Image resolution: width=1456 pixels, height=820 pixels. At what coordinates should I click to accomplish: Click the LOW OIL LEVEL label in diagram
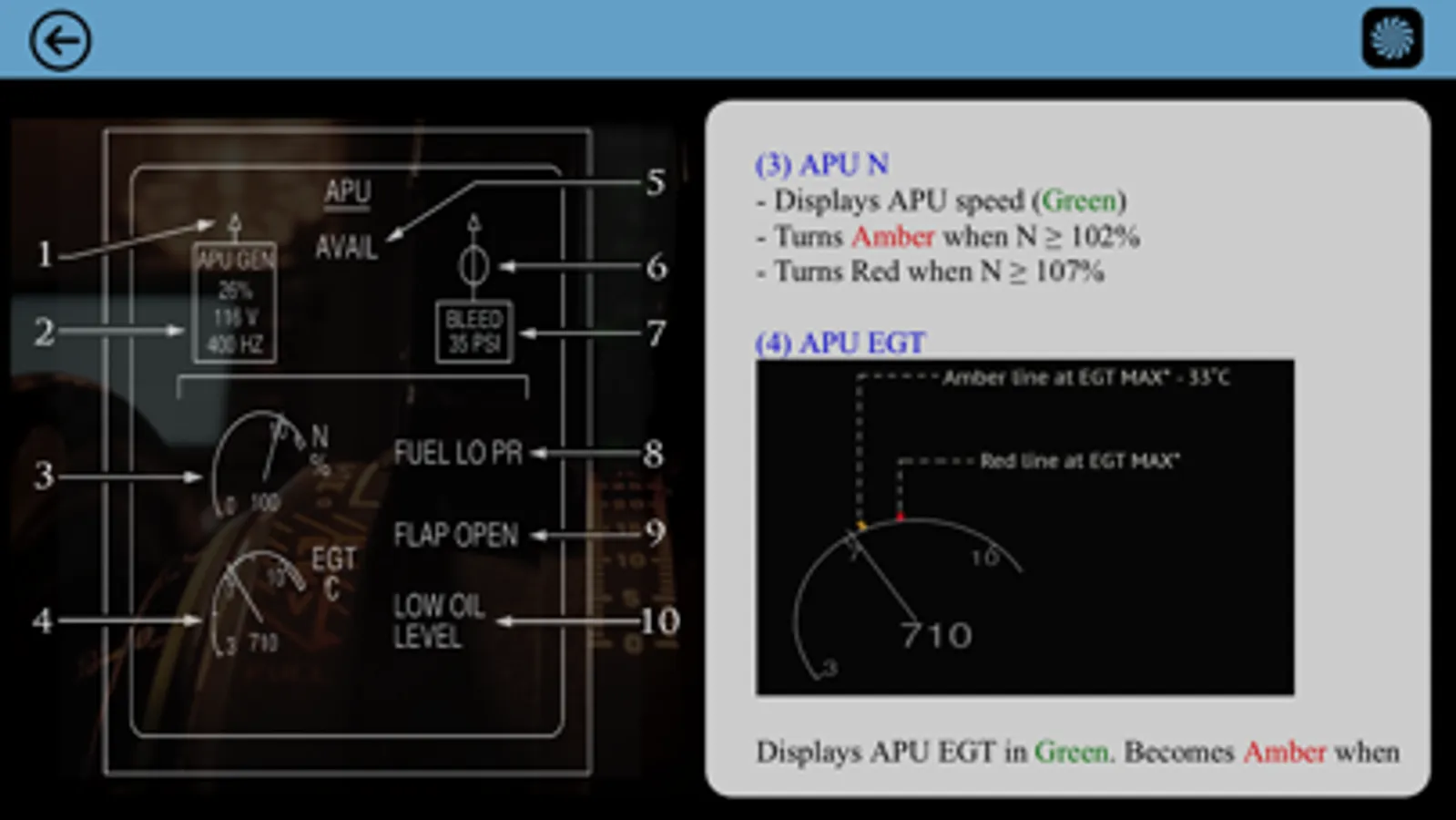coord(438,620)
